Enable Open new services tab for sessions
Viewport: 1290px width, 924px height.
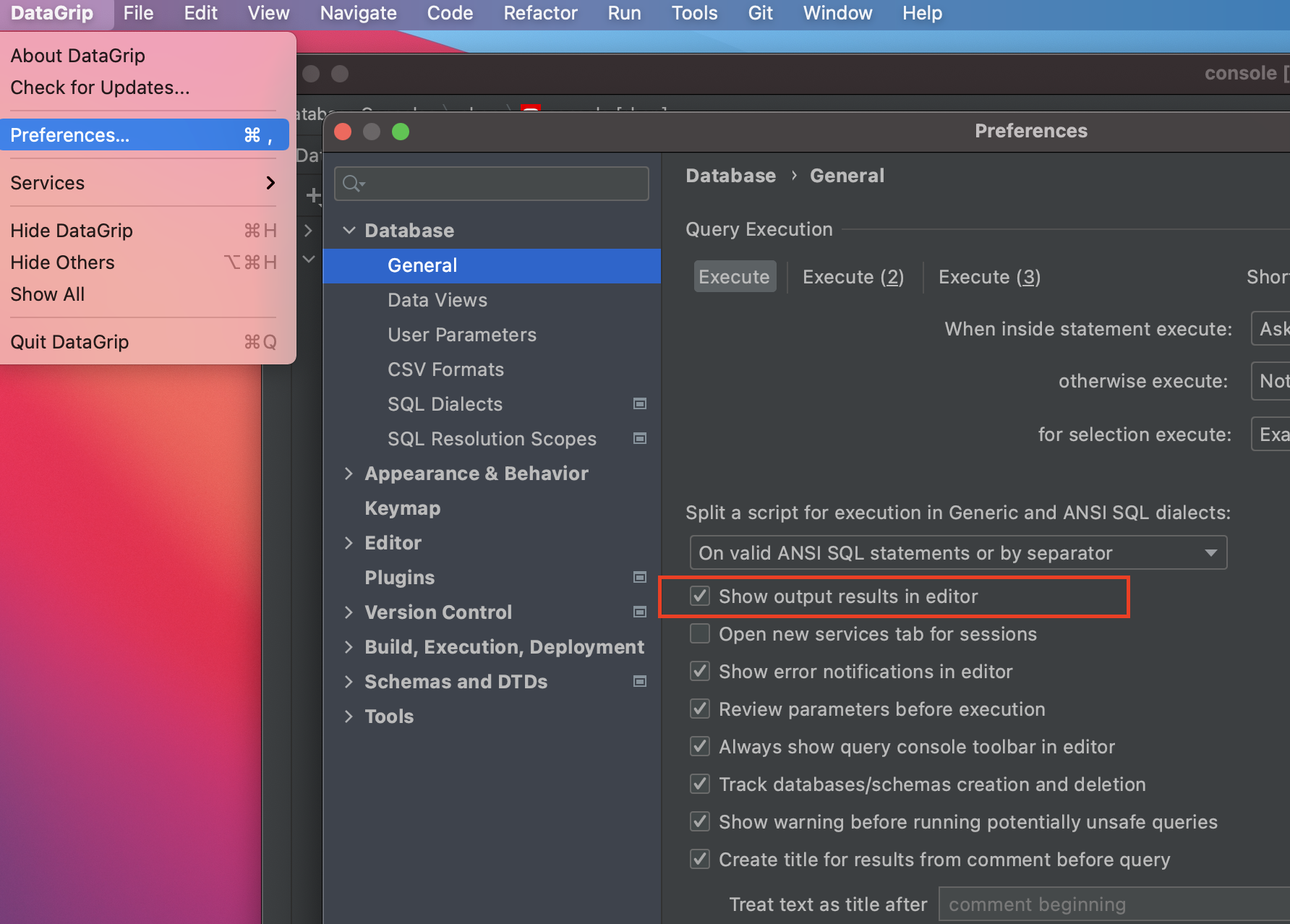click(x=700, y=633)
